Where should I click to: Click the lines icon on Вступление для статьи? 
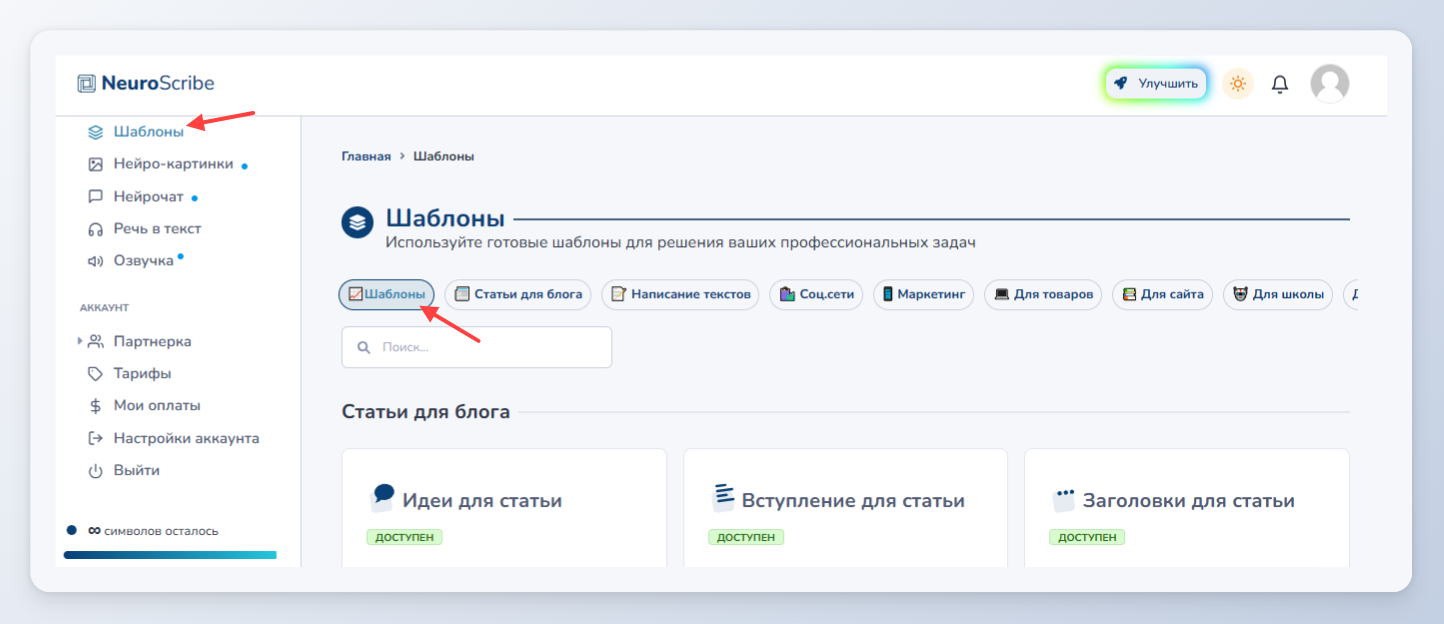[722, 497]
